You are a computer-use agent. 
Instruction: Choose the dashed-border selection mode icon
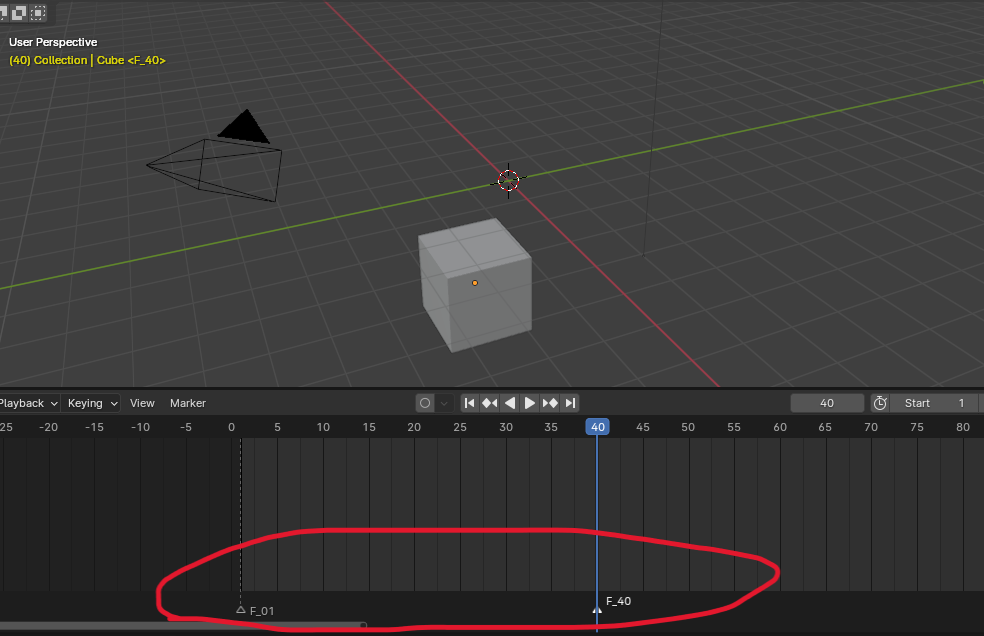click(38, 13)
